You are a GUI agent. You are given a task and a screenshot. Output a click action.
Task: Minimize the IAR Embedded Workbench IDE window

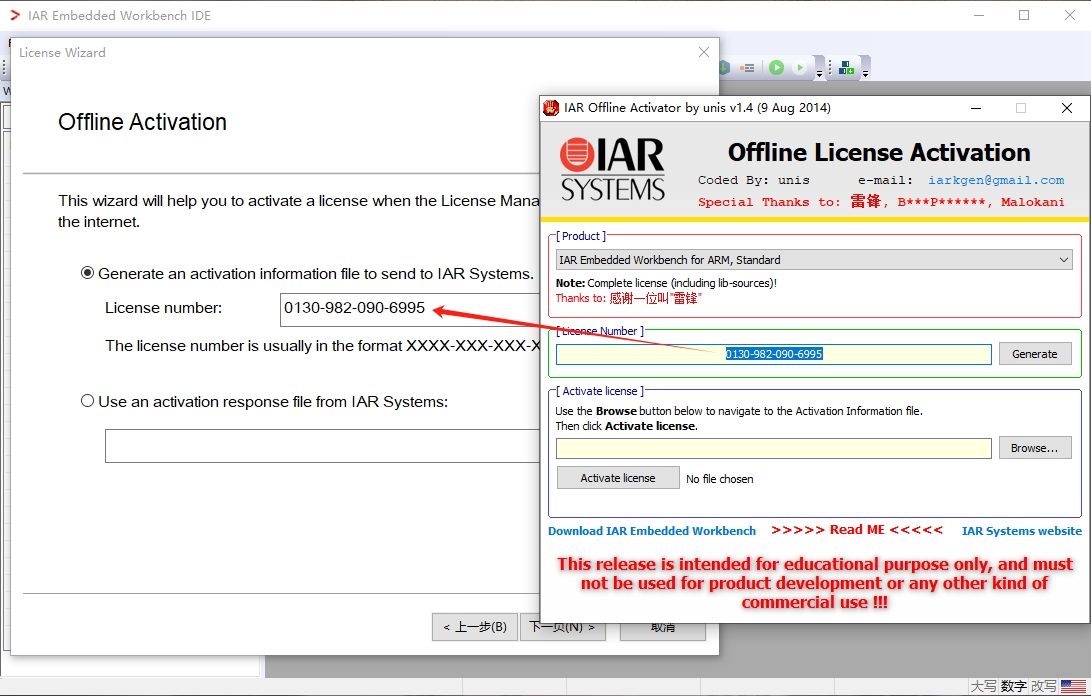point(979,15)
